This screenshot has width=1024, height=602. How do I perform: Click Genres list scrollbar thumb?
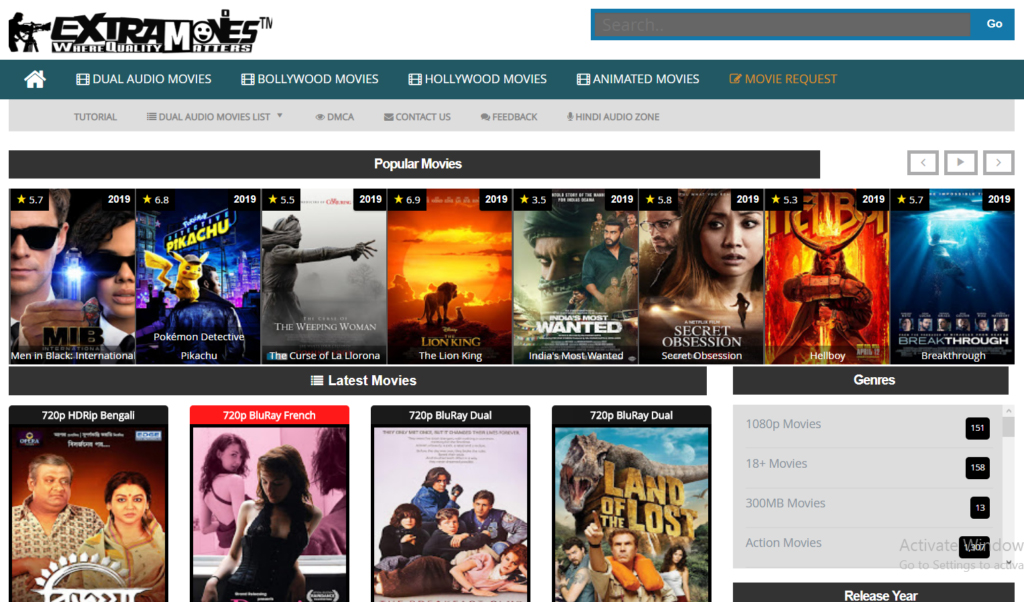[1008, 427]
